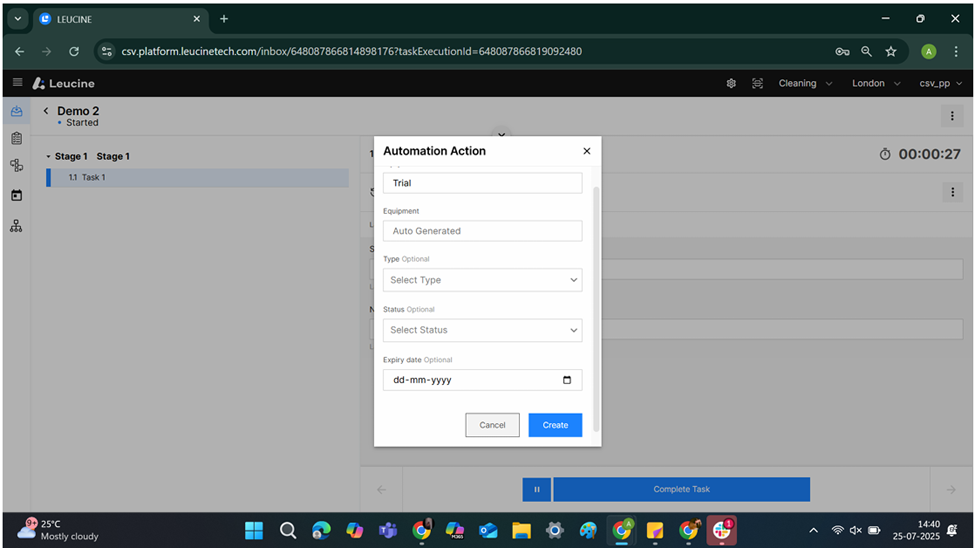Select Task 1 in the stage list

[93, 177]
